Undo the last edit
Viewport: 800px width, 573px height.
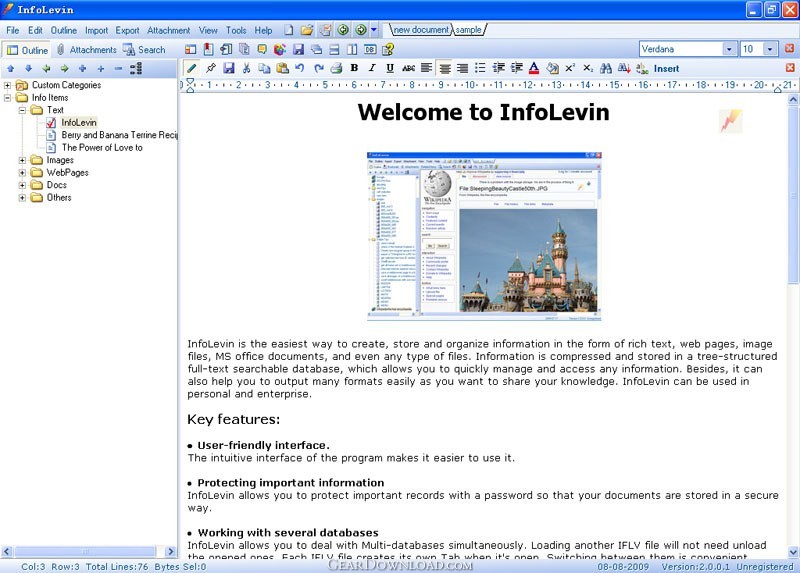coord(300,68)
